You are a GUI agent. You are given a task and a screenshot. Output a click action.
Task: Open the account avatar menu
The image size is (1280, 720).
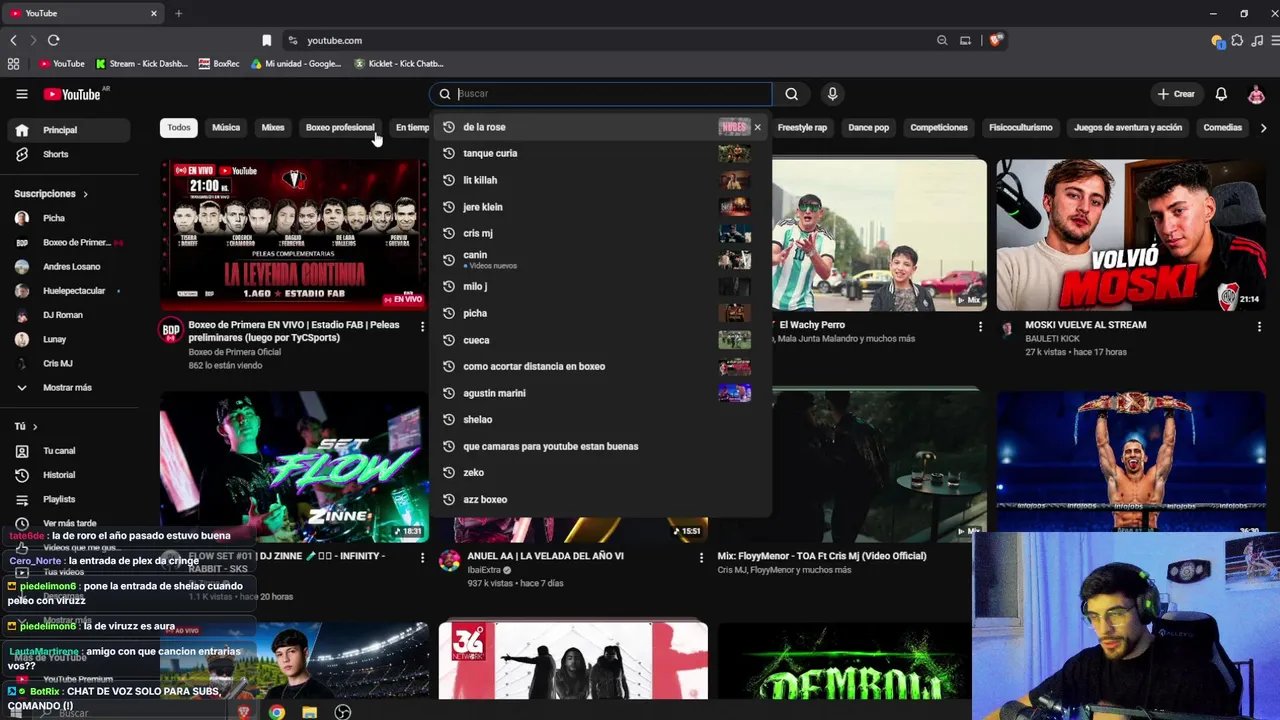[x=1256, y=94]
